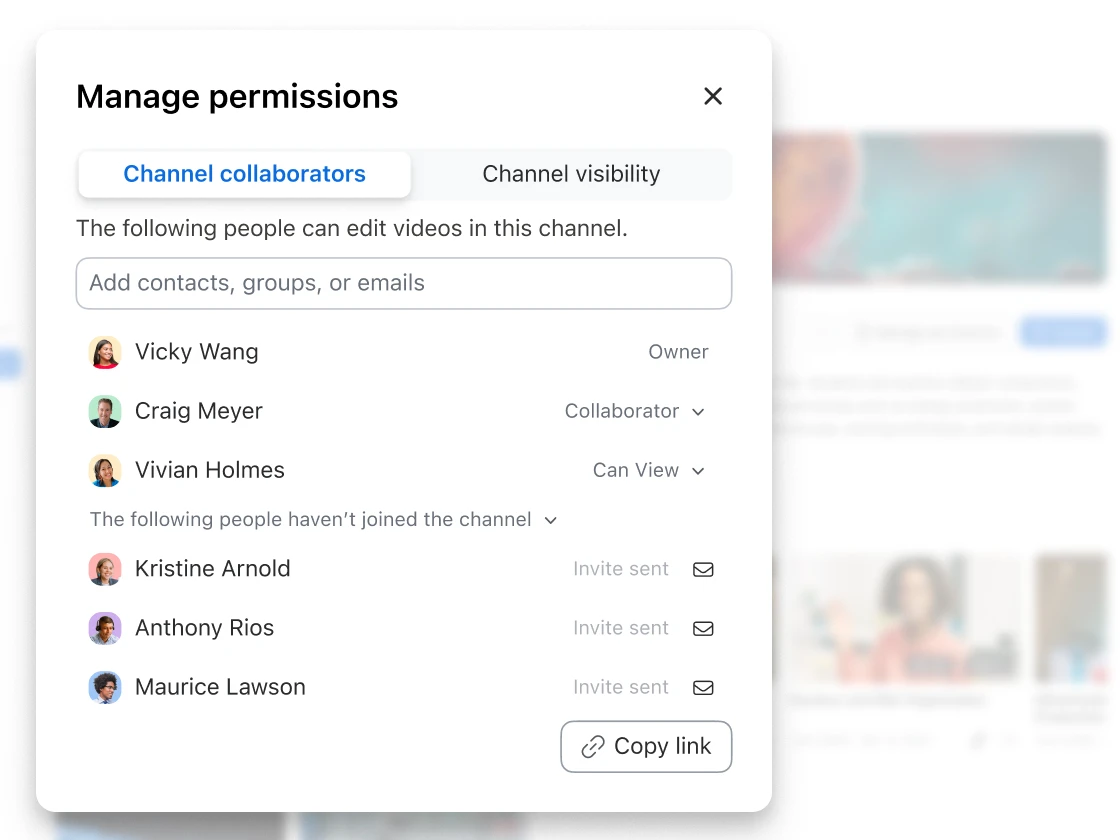Close the Manage permissions dialog
1120x840 pixels.
click(x=713, y=96)
